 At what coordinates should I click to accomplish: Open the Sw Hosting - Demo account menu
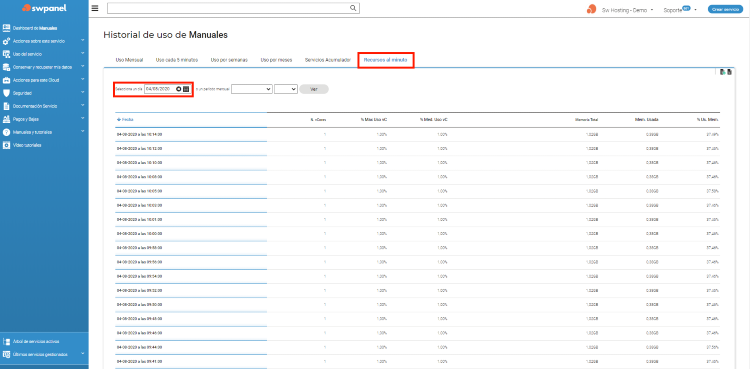(x=627, y=10)
